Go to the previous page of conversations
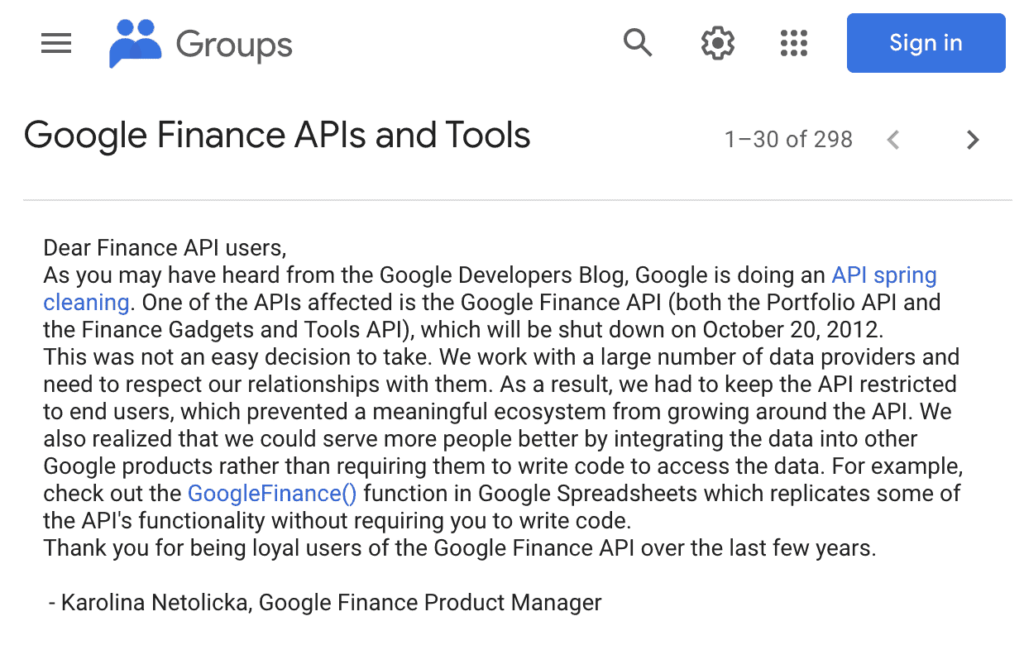This screenshot has height=645, width=1024. coord(893,140)
